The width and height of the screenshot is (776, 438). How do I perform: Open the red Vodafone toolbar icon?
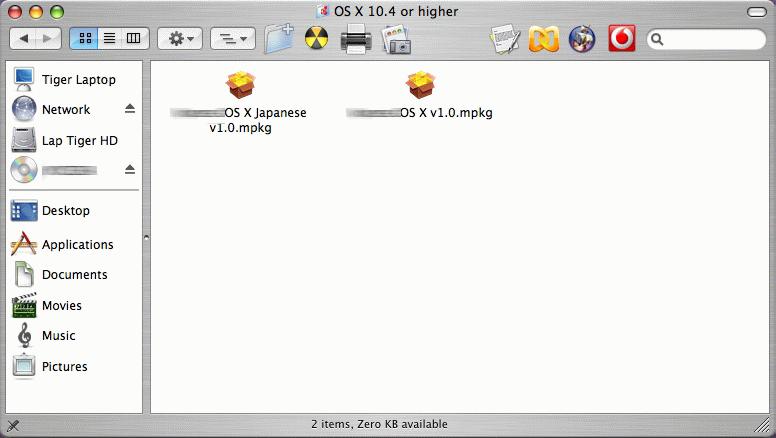click(622, 39)
